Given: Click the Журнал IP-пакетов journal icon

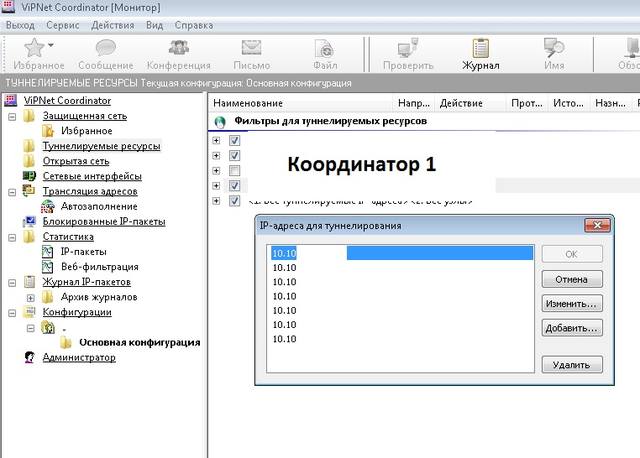Looking at the screenshot, I should pos(29,282).
